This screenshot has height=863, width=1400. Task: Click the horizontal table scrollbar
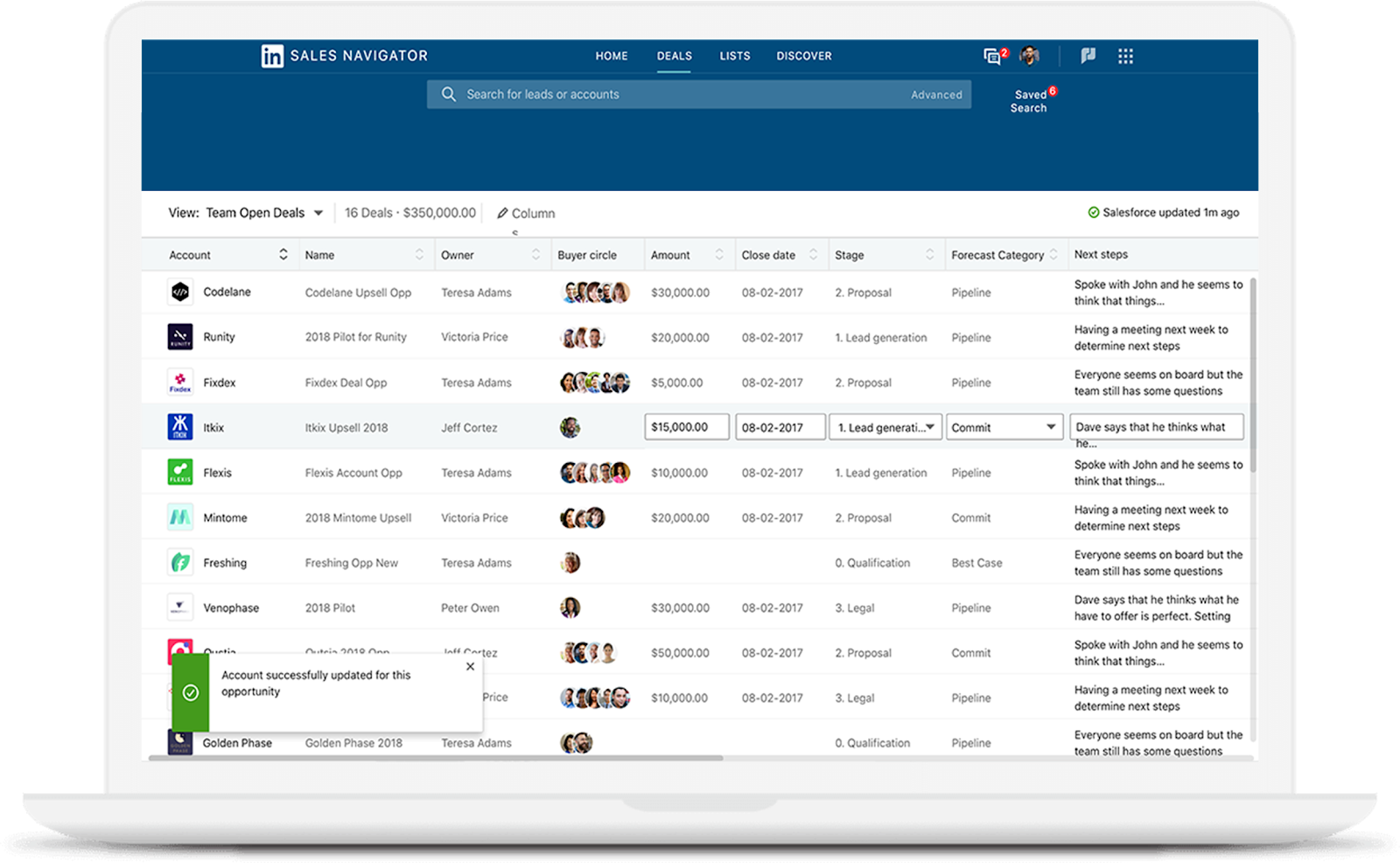[x=436, y=758]
